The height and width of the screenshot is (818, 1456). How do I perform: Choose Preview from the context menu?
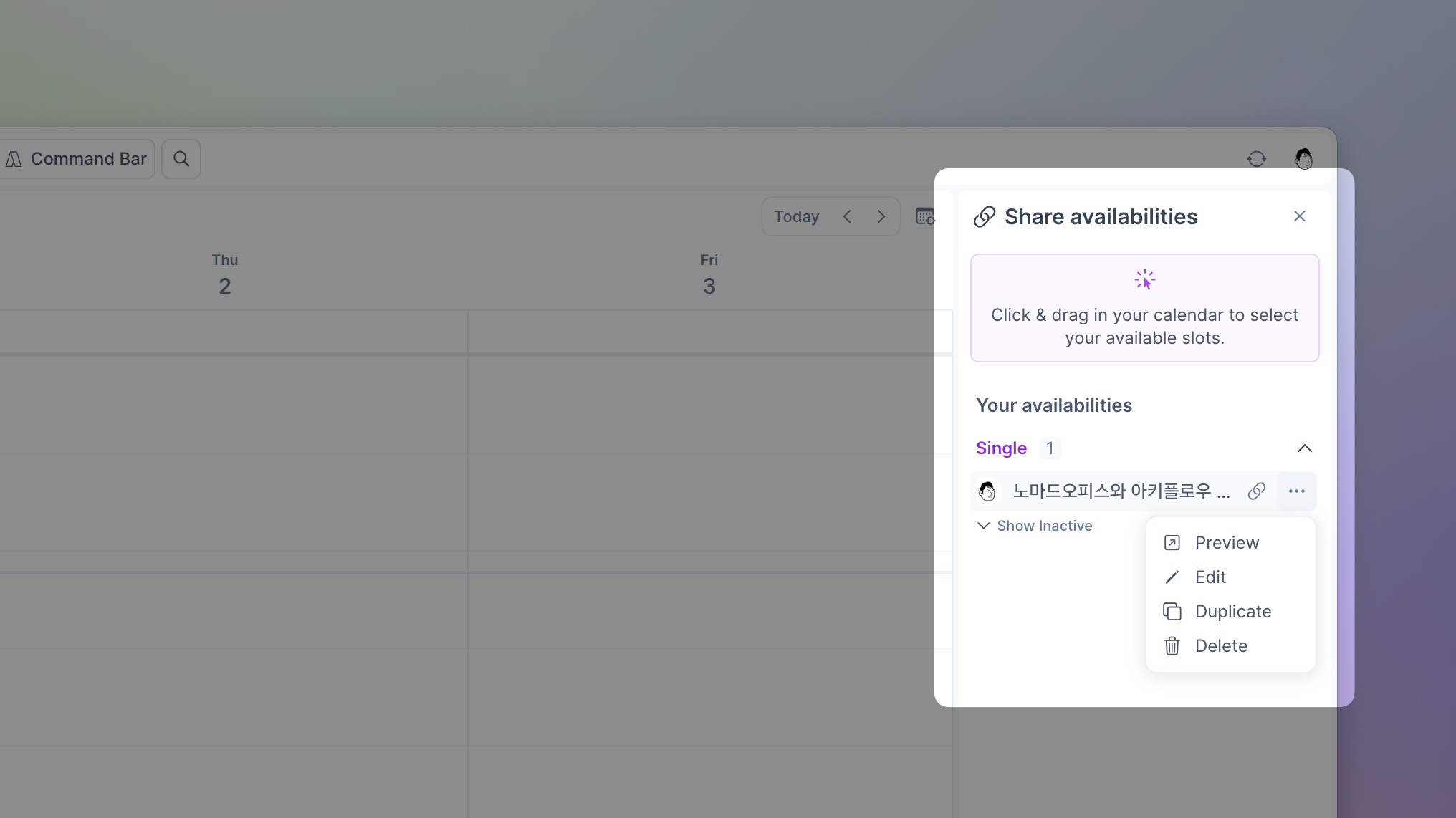click(1231, 543)
